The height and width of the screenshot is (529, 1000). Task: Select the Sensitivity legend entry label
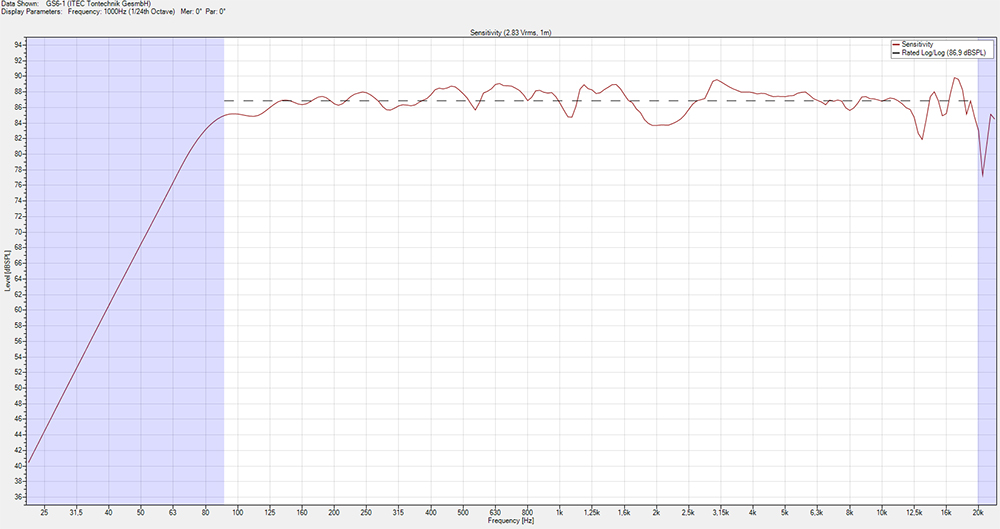point(920,45)
